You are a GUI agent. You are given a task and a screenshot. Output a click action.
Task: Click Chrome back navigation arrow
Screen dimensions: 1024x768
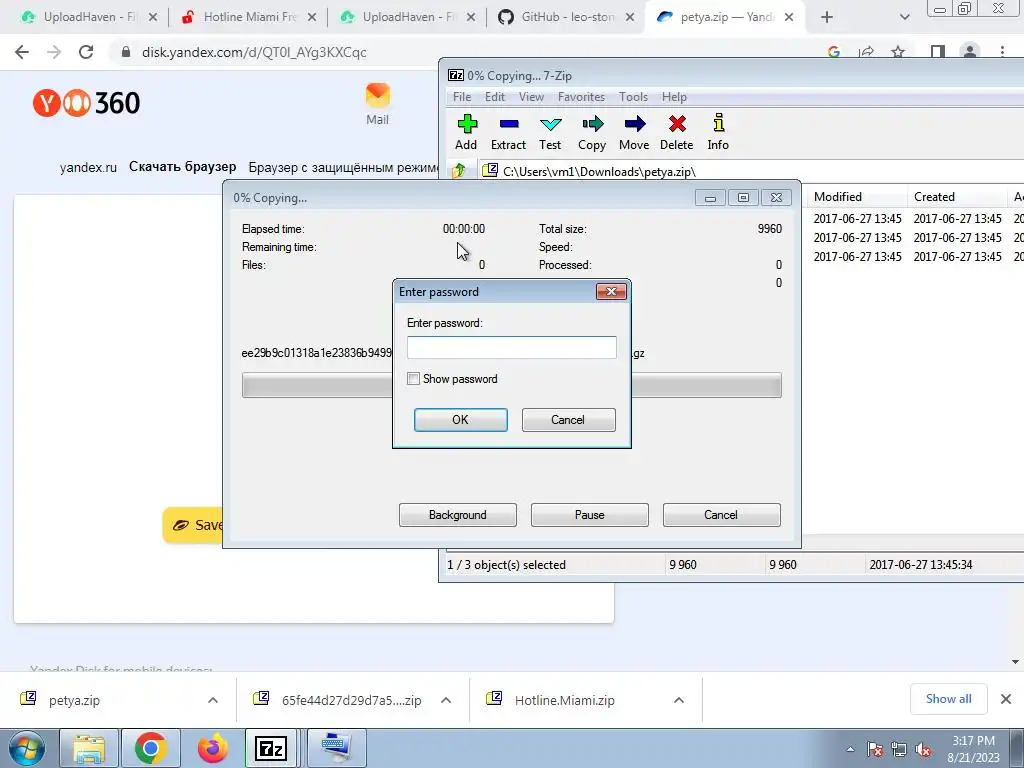[22, 52]
